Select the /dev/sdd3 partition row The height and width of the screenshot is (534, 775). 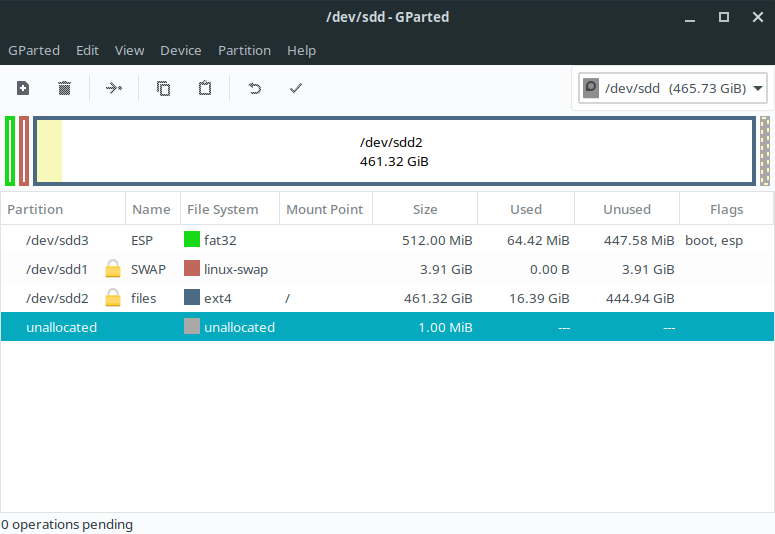(387, 240)
